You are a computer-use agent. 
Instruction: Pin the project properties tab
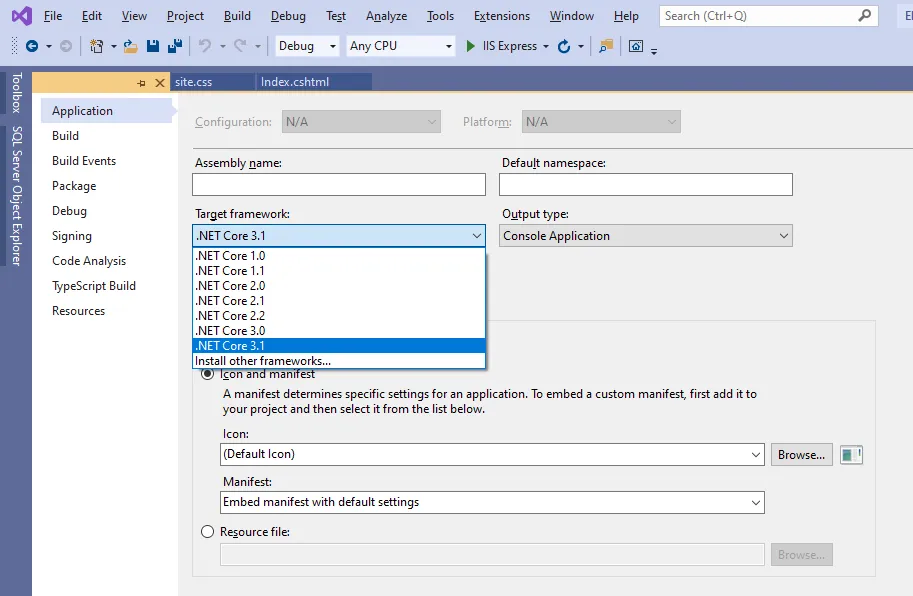(141, 83)
